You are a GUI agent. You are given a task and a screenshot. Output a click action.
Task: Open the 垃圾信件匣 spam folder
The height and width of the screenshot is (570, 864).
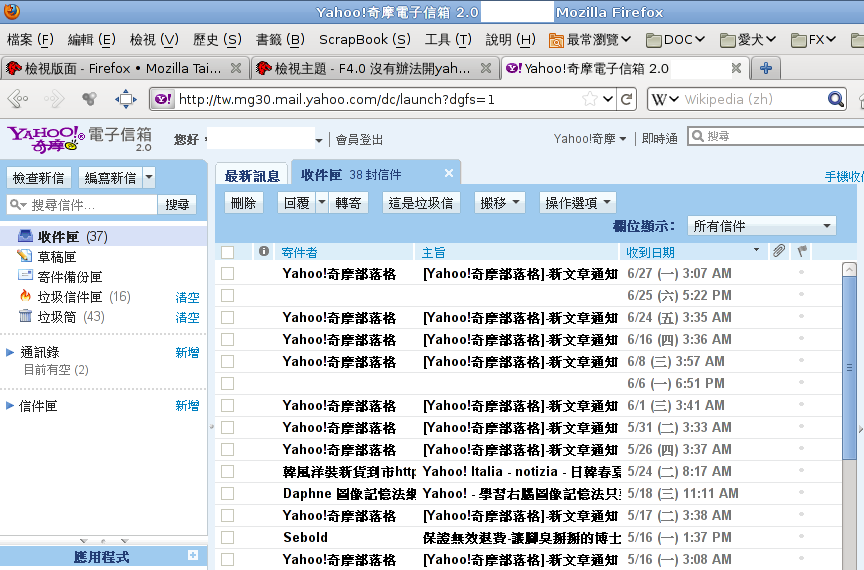point(70,297)
